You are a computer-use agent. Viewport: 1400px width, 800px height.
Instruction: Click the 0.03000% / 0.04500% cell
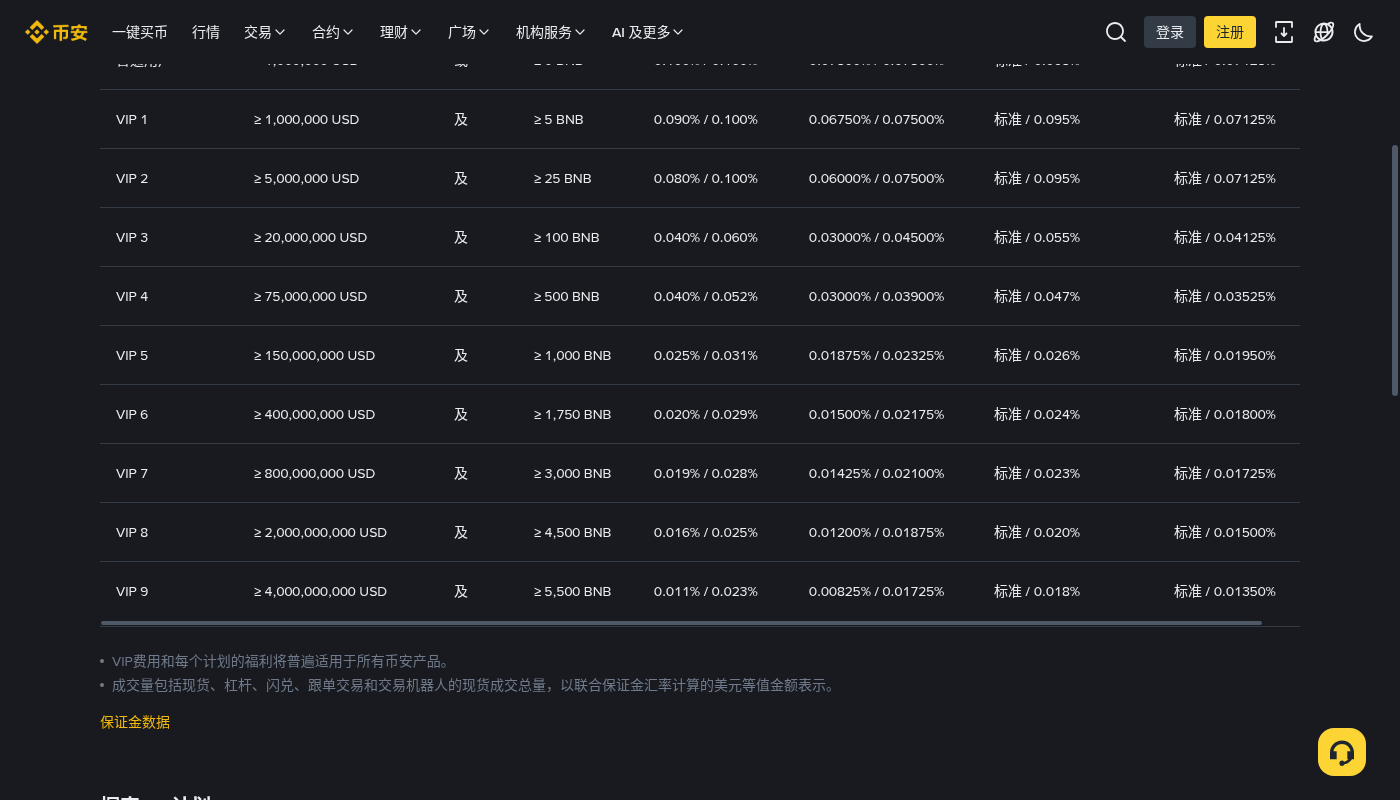pyautogui.click(x=876, y=237)
